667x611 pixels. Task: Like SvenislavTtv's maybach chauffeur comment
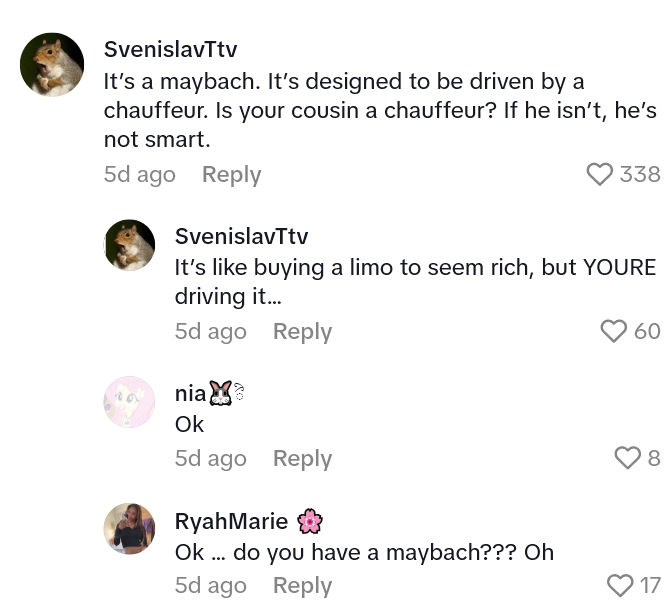pyautogui.click(x=599, y=174)
